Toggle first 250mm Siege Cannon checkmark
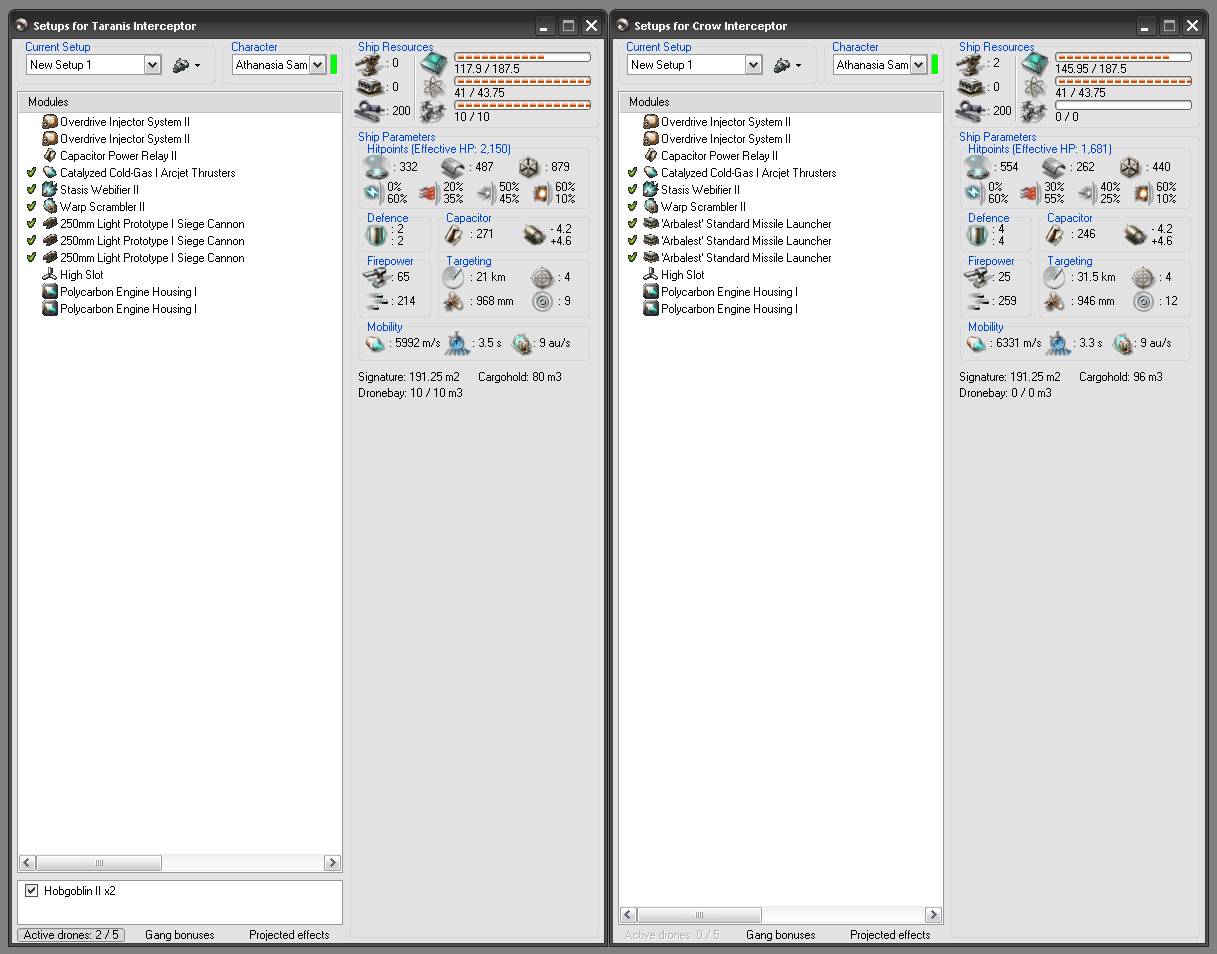The image size is (1217, 954). [31, 224]
